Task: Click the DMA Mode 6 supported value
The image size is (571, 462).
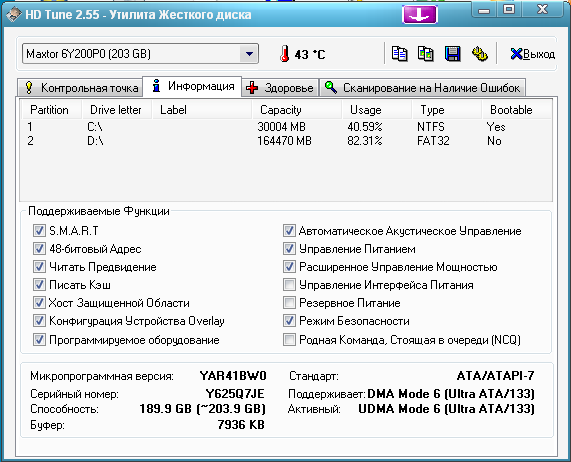Action: 451,394
